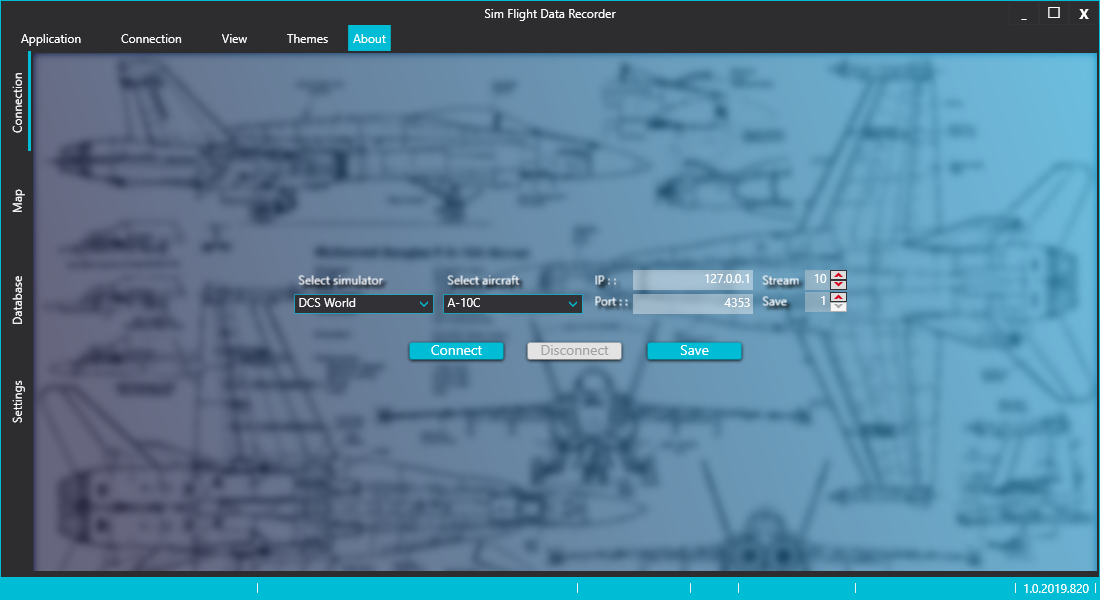Maximize the Sim Flight Data Recorder window
The width and height of the screenshot is (1100, 600).
(1053, 13)
